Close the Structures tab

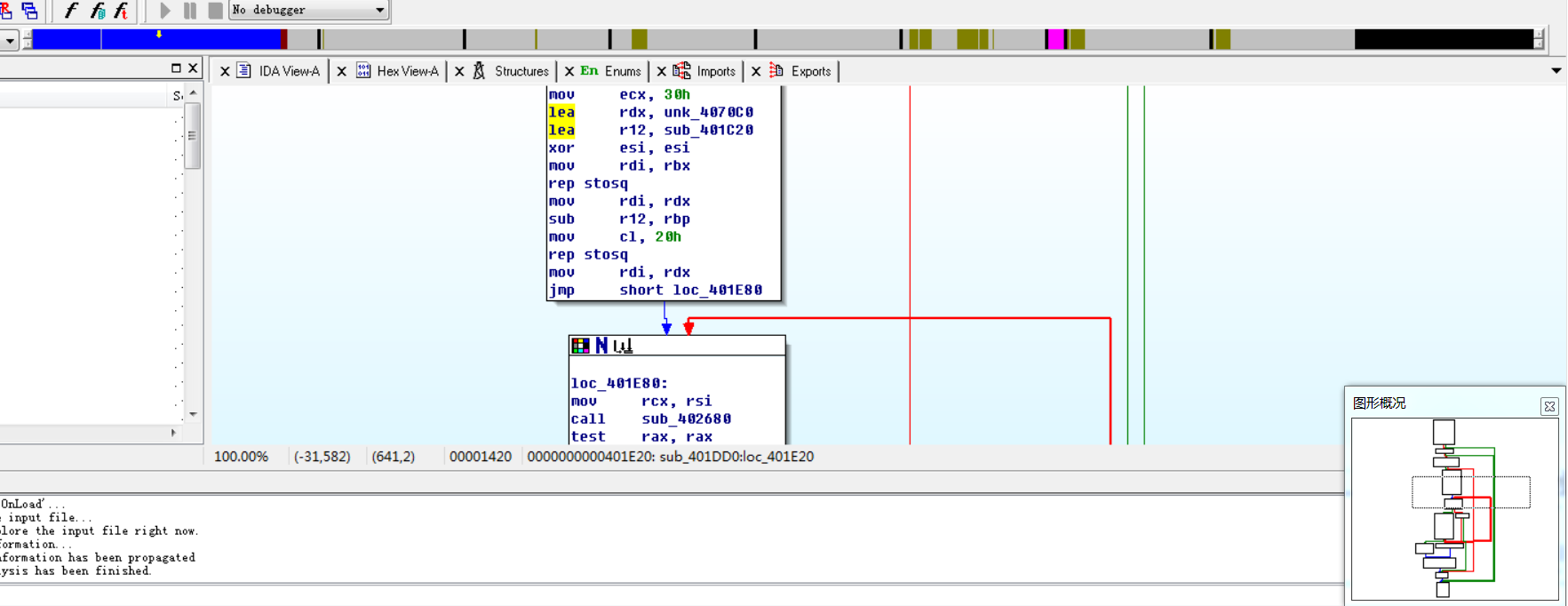(459, 72)
